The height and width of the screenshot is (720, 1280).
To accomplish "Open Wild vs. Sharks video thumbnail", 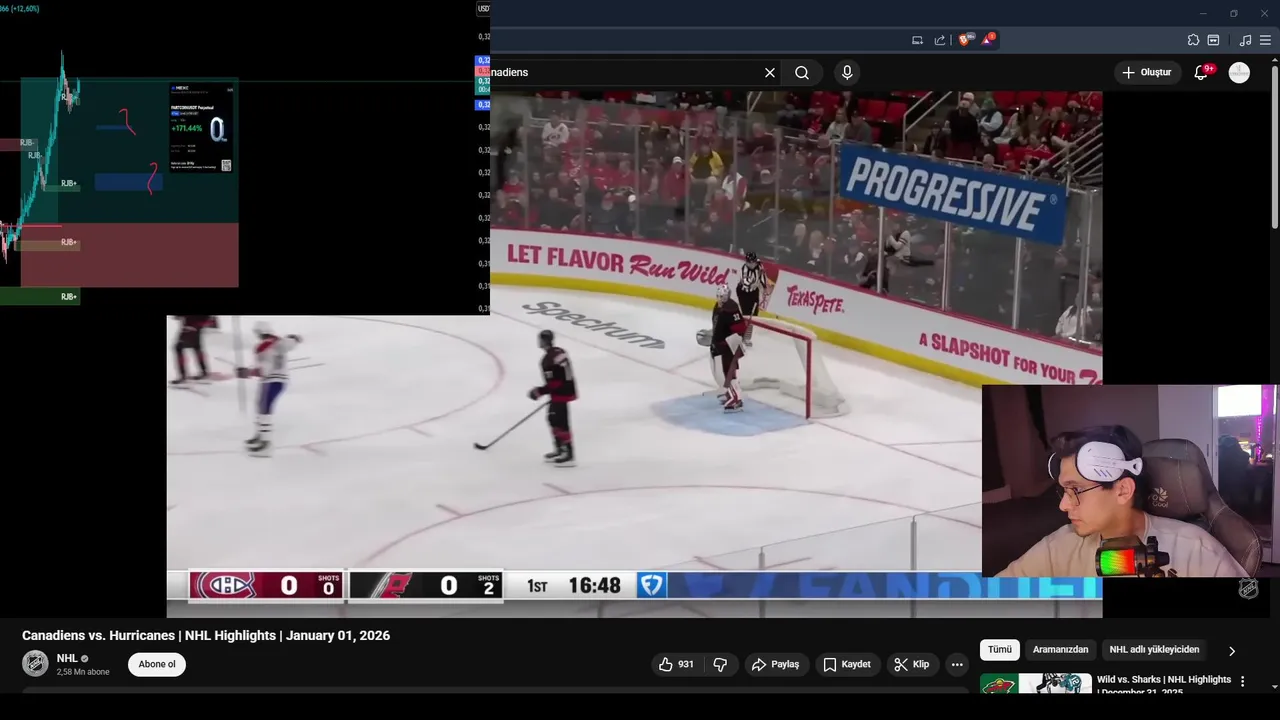I will point(1035,684).
